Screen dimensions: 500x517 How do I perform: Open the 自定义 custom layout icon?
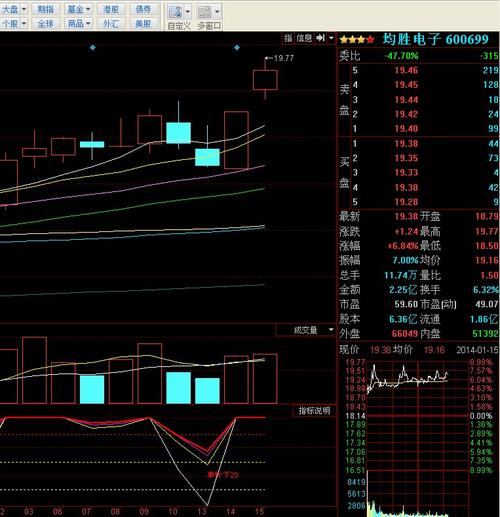(x=175, y=12)
